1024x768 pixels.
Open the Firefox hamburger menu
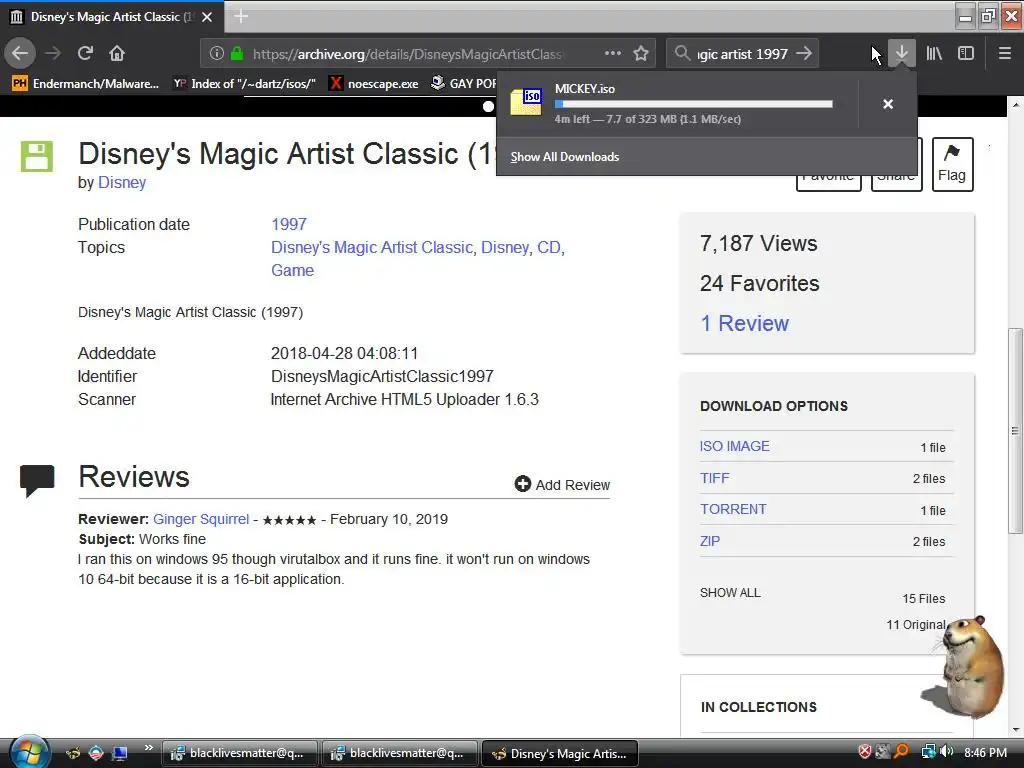point(1004,54)
